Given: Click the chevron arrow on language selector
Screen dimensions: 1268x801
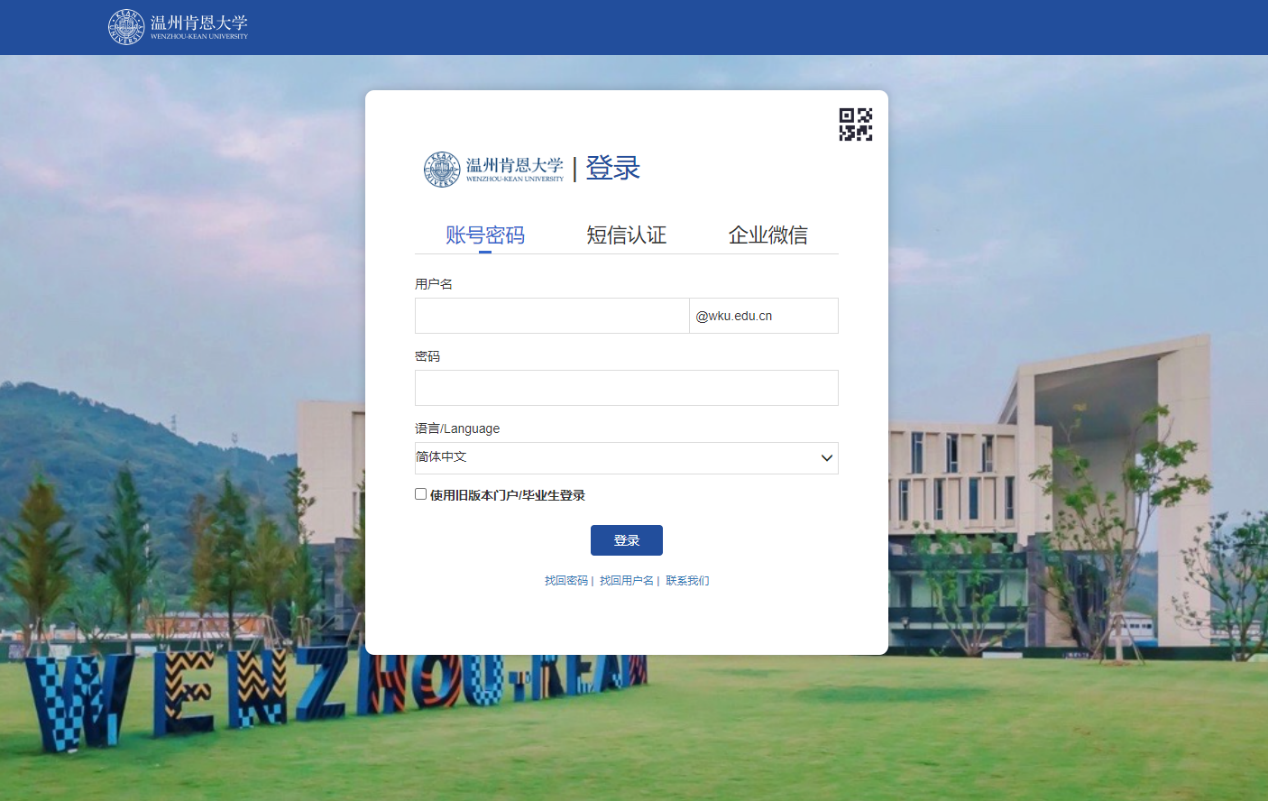Looking at the screenshot, I should 827,458.
